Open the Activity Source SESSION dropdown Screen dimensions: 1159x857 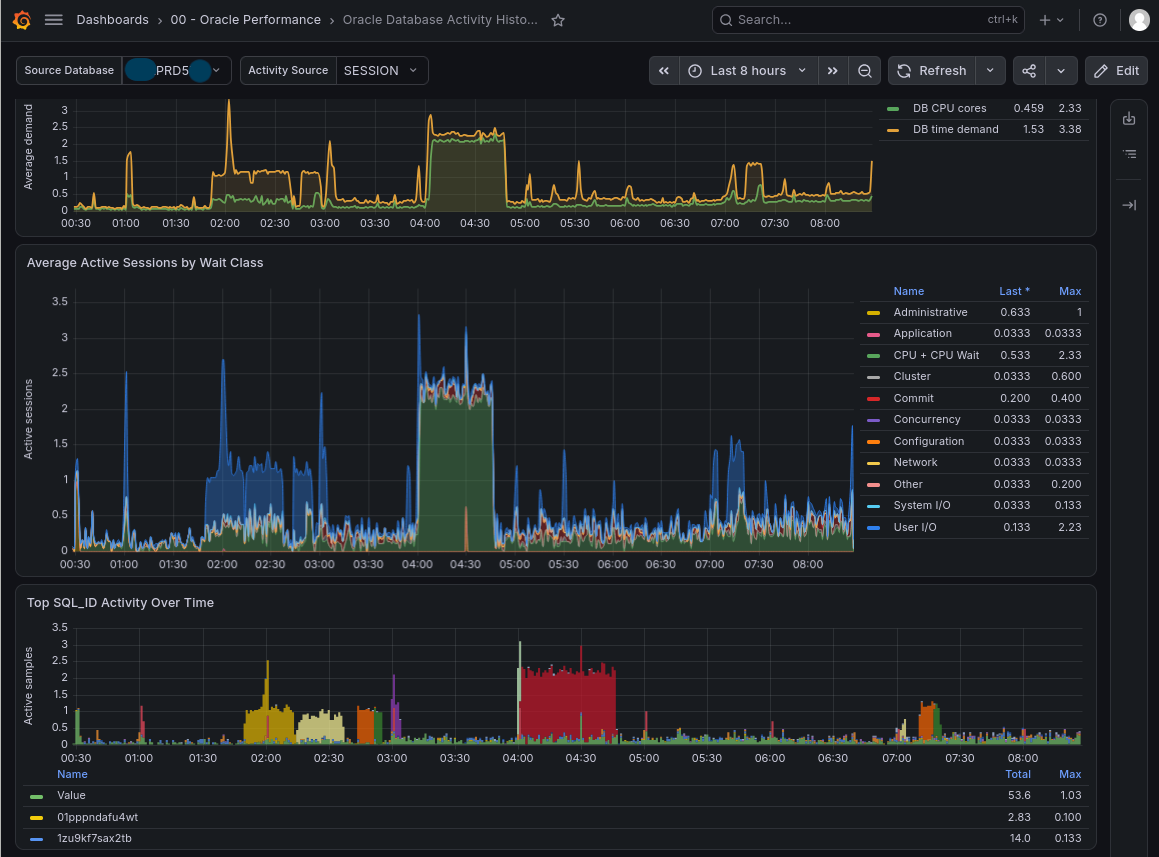[381, 71]
